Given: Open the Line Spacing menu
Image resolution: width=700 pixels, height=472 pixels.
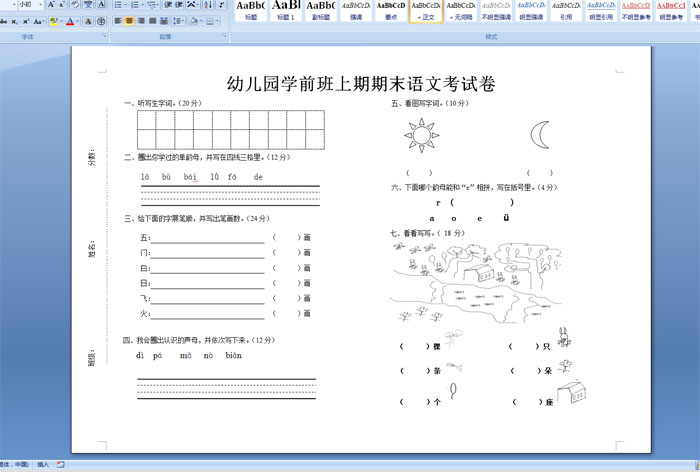Looking at the screenshot, I should point(179,21).
